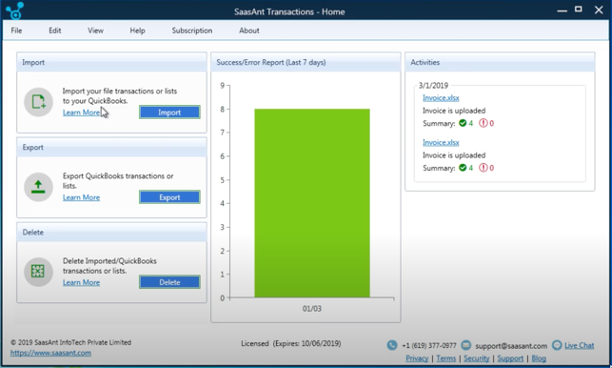
Task: Close the SaasAnt Transactions window
Action: click(x=599, y=10)
